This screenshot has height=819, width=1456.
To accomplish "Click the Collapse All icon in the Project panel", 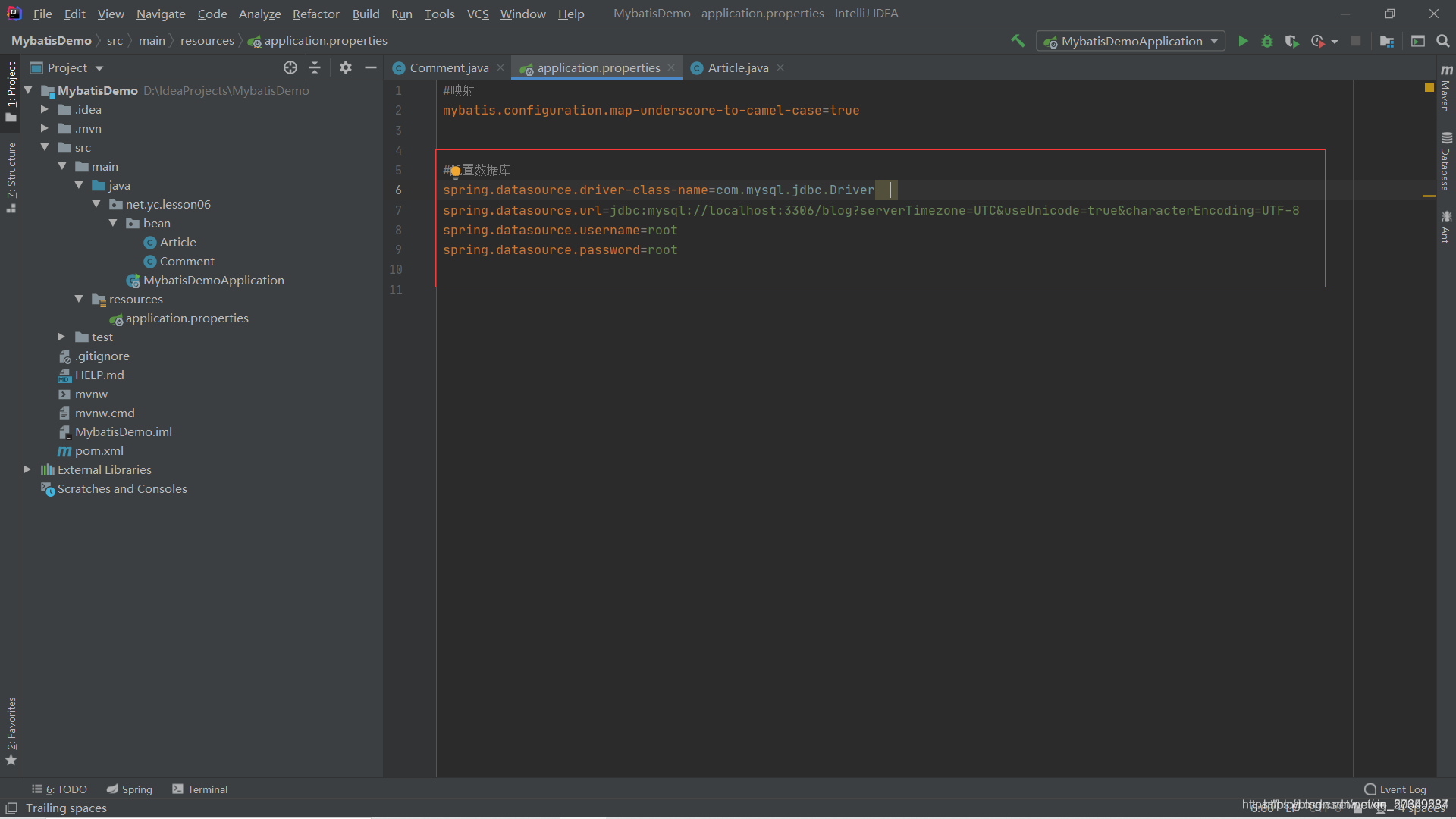I will click(x=315, y=67).
